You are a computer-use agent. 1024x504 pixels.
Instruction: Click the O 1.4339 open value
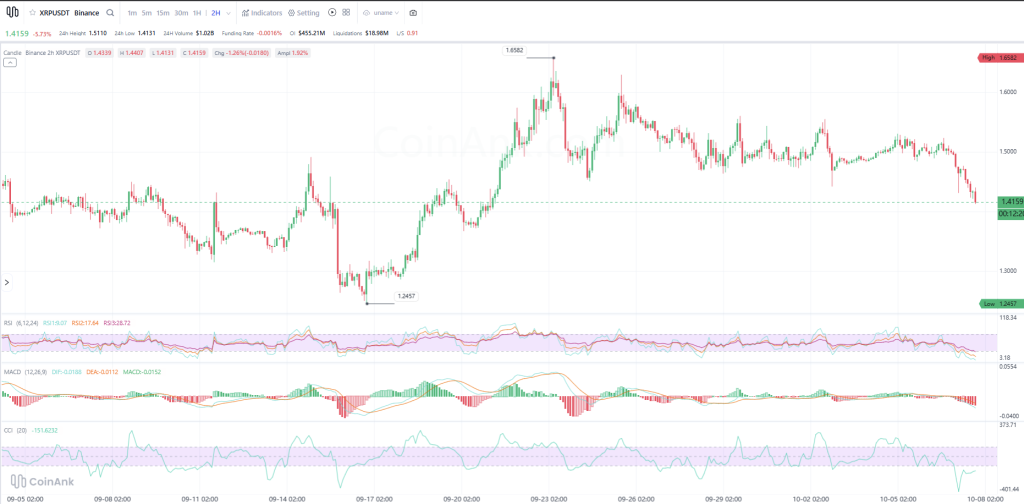[x=99, y=52]
